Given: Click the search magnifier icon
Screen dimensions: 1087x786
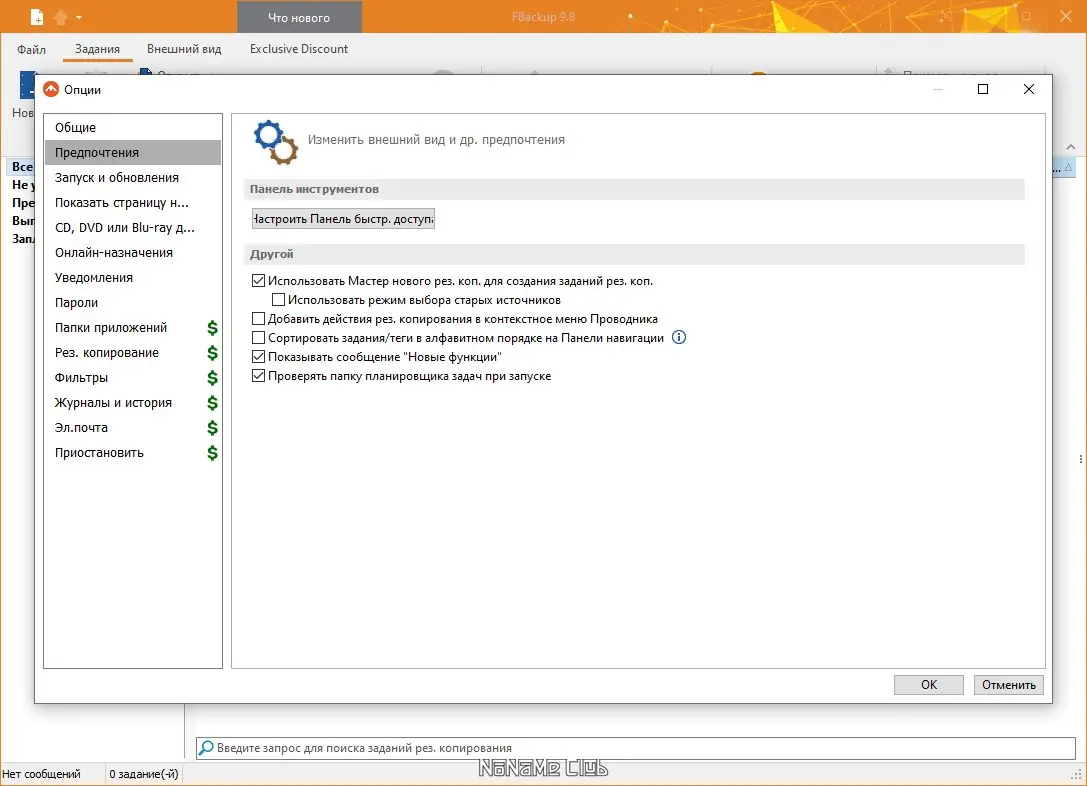Looking at the screenshot, I should (x=206, y=748).
